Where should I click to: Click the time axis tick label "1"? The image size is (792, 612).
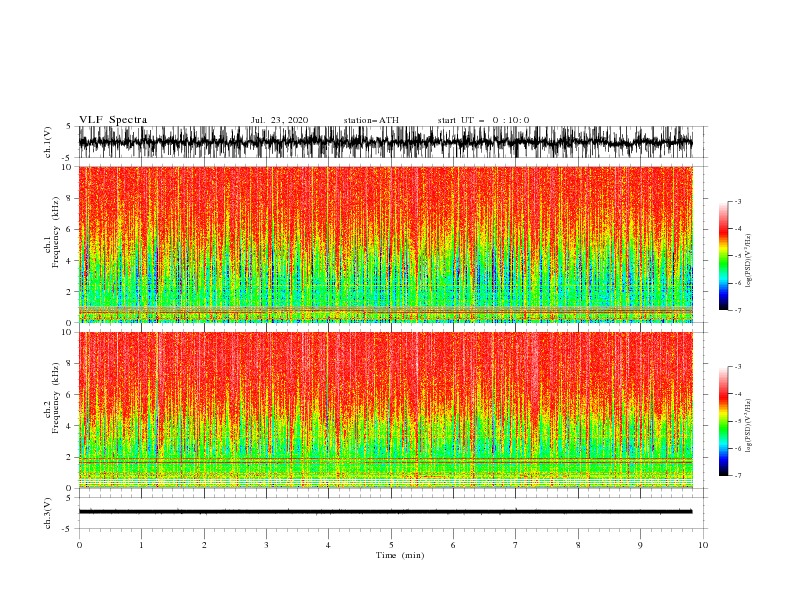[141, 545]
